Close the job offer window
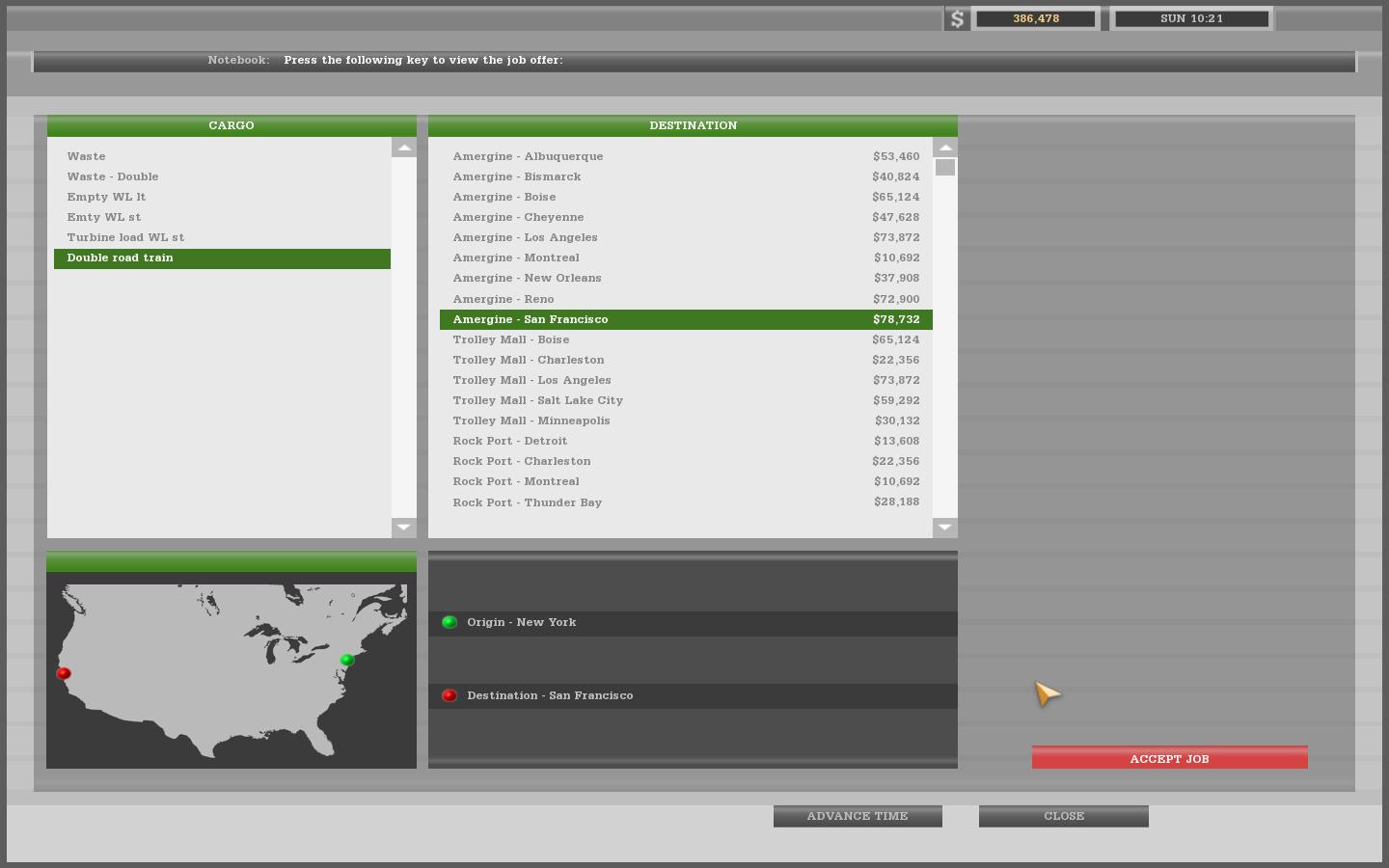1389x868 pixels. [1064, 816]
